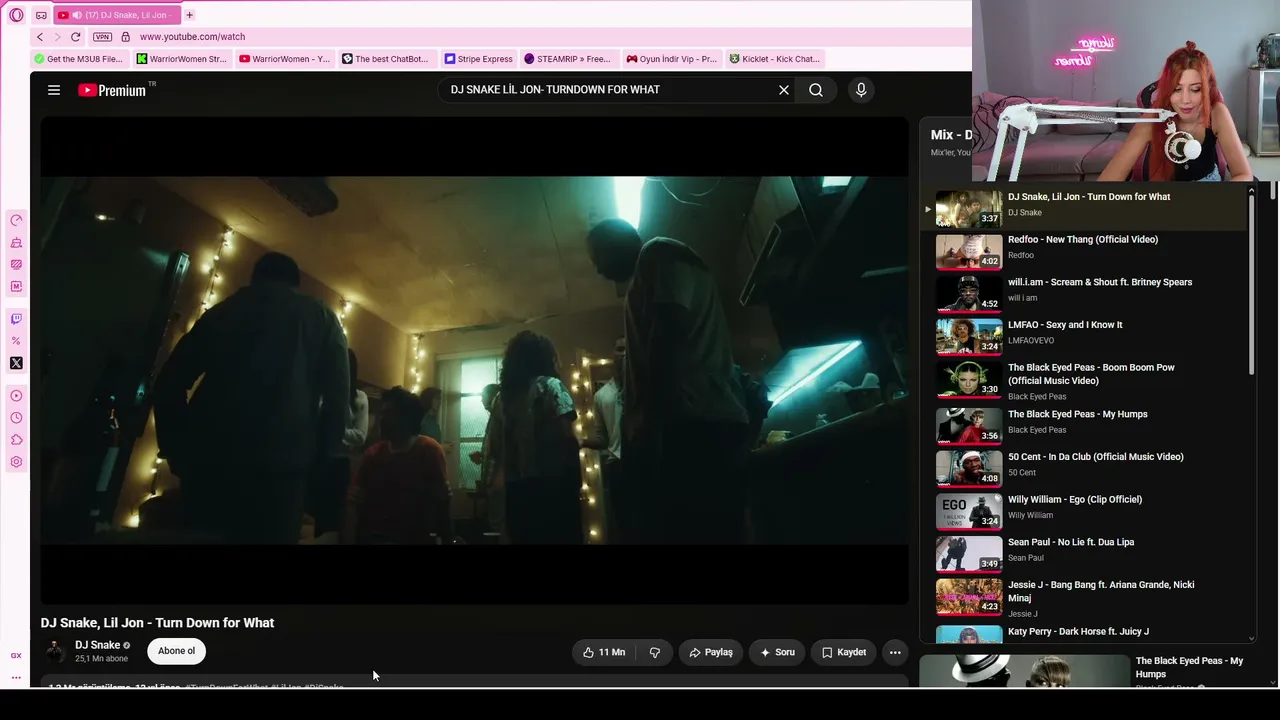Open the WarriorWomen - Y... YouTube bookmark

(284, 59)
